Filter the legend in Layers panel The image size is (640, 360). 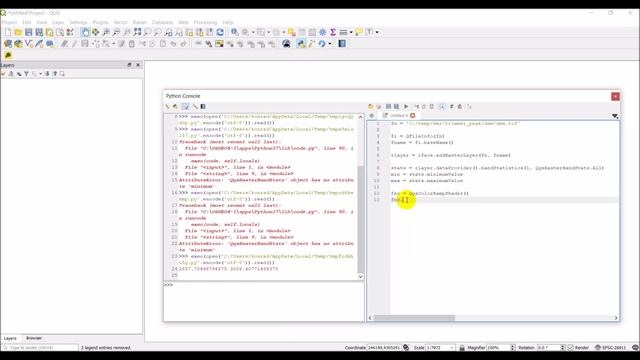pyautogui.click(x=26, y=74)
